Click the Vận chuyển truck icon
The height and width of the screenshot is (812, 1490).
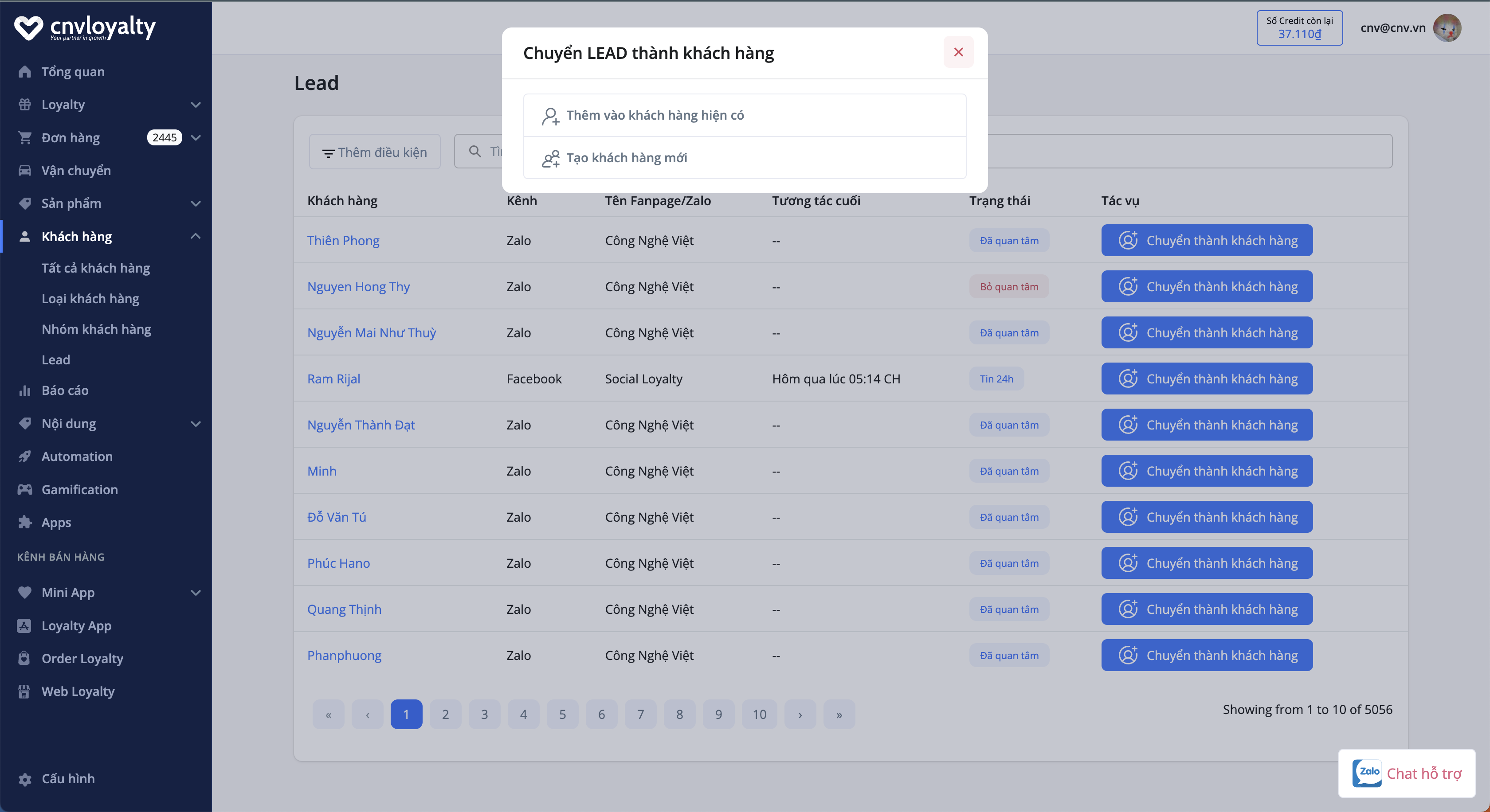point(24,171)
